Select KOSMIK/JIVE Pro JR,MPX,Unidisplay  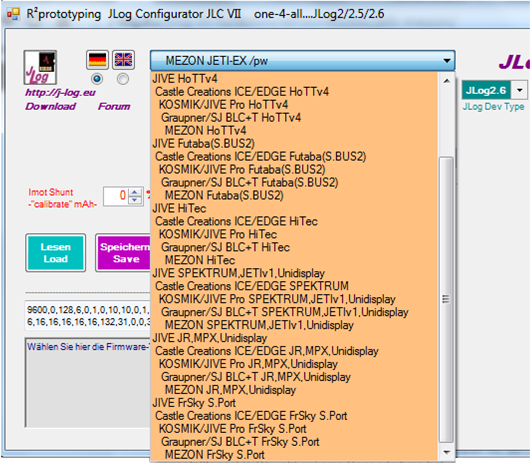click(x=294, y=364)
